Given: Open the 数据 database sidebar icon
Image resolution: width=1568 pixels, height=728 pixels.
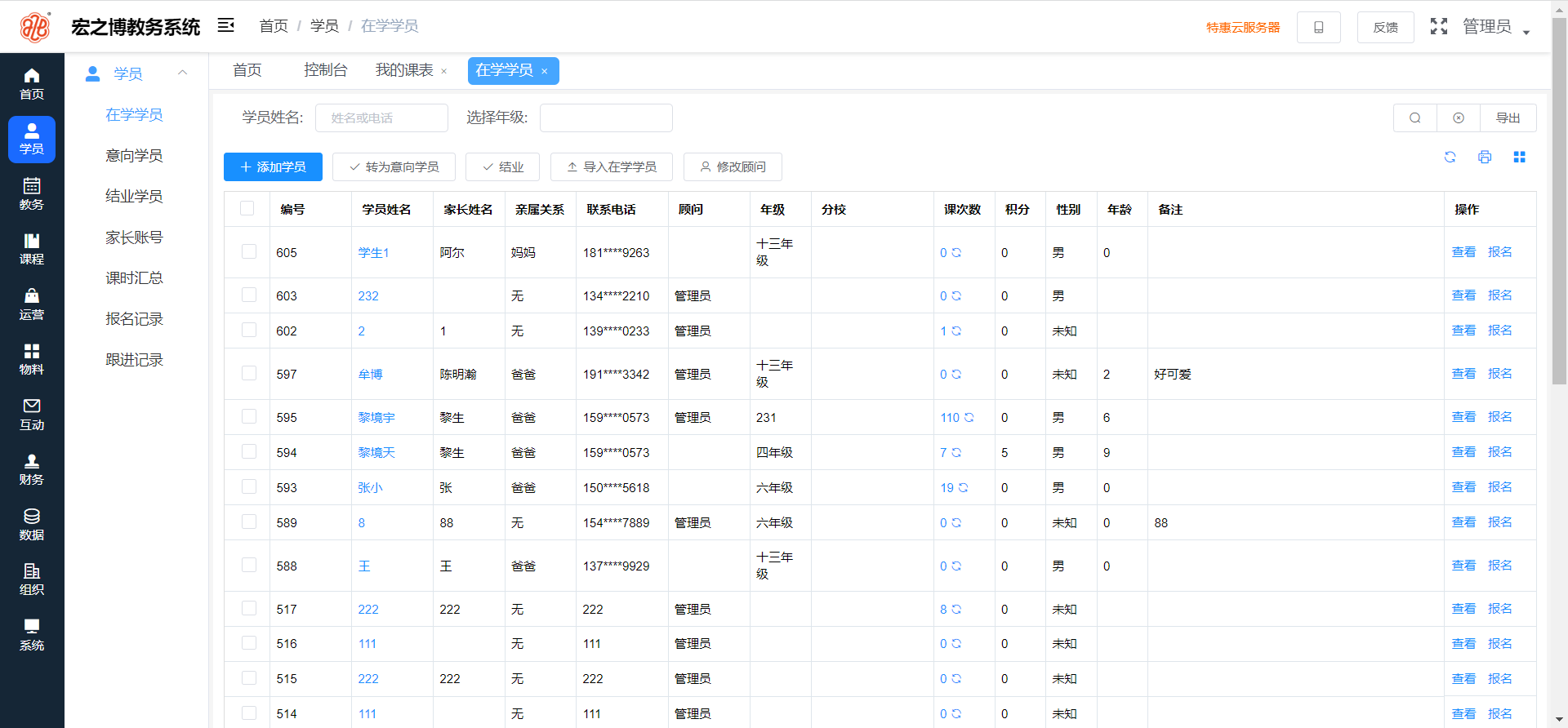Looking at the screenshot, I should 32,525.
